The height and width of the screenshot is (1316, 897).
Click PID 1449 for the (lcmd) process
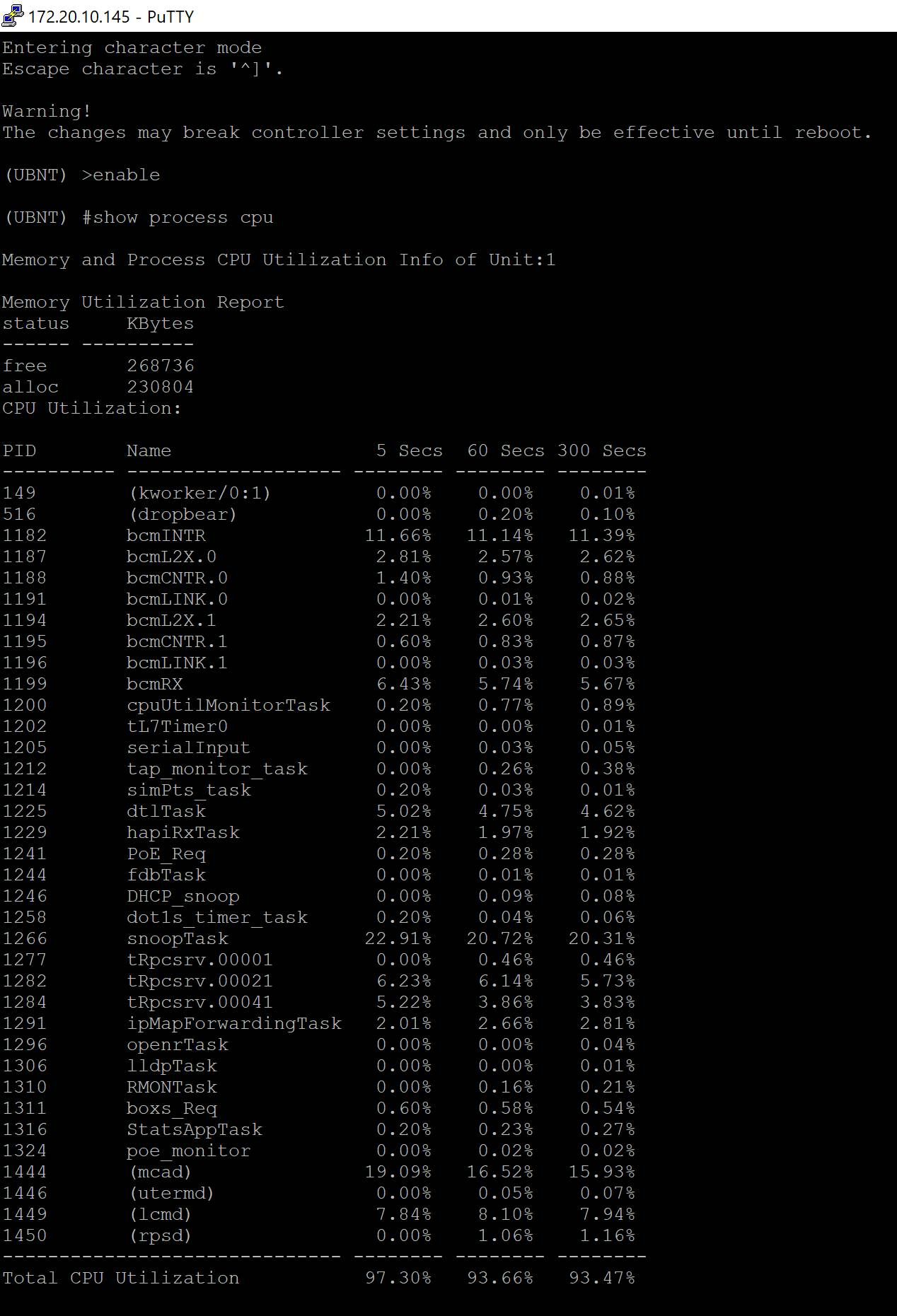25,1215
